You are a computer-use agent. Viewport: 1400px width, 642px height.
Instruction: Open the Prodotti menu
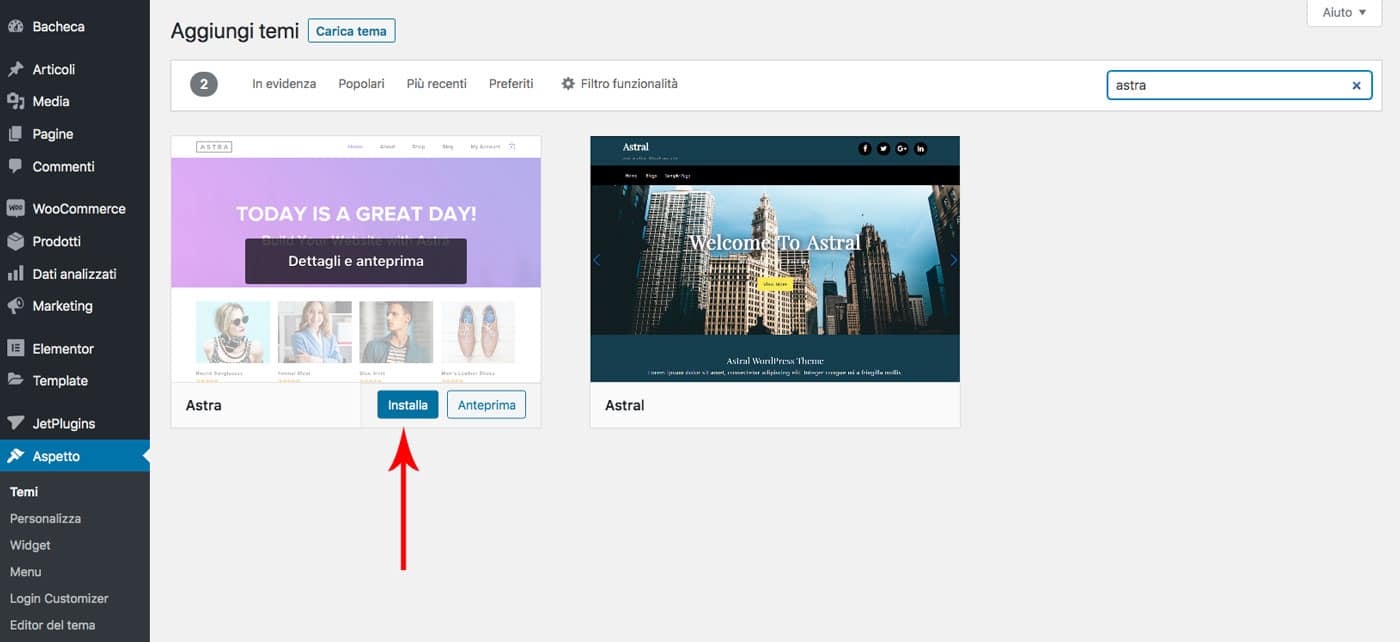pyautogui.click(x=75, y=241)
